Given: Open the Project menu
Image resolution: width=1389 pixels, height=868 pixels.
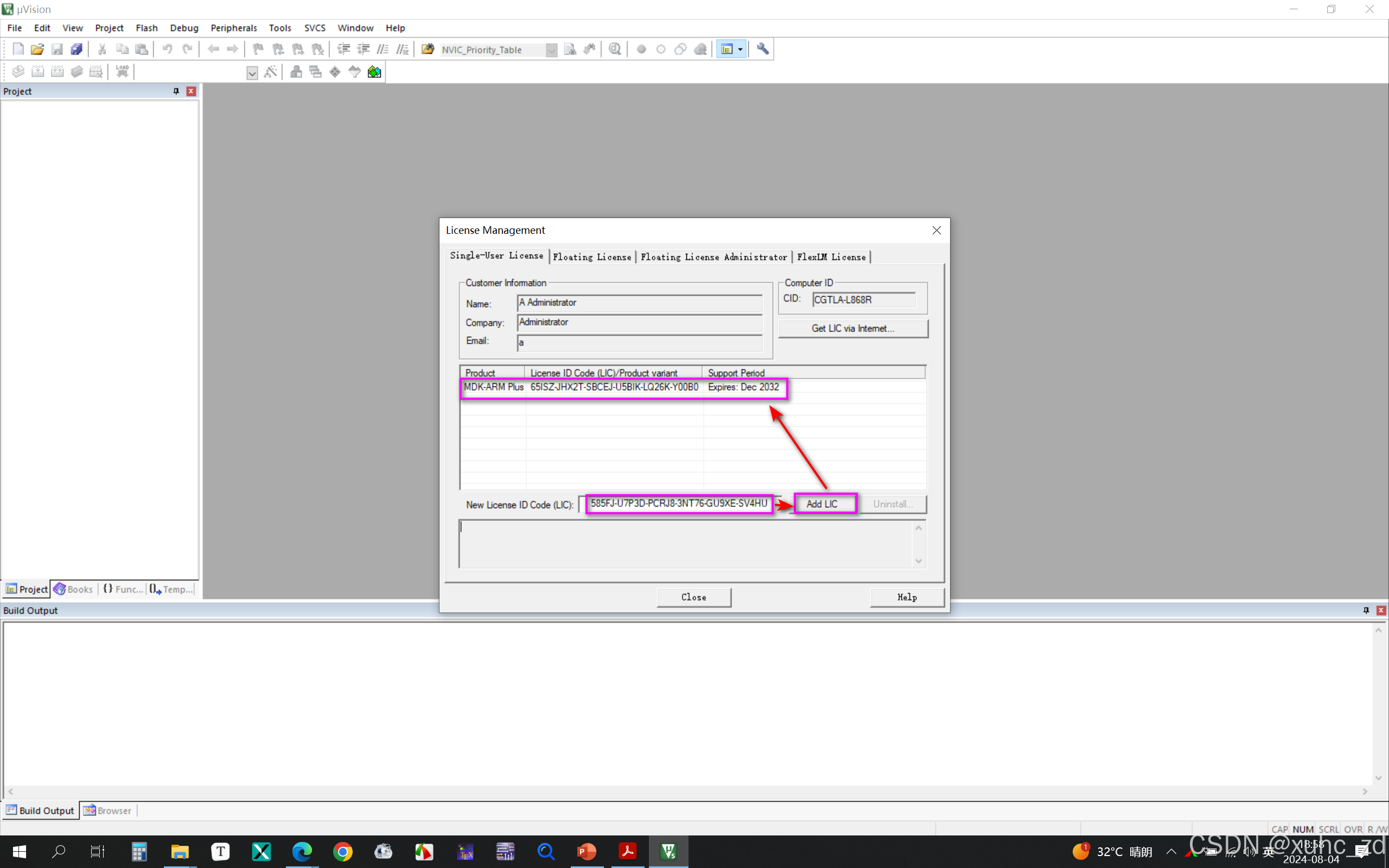Looking at the screenshot, I should coord(109,28).
